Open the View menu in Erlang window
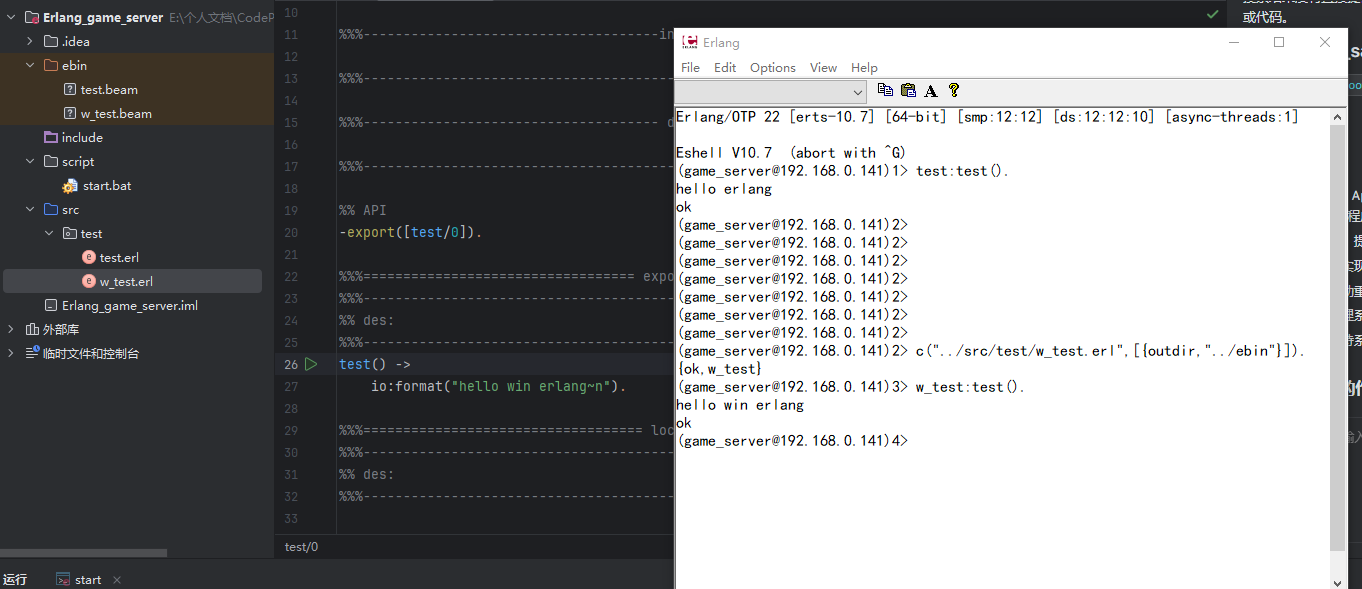Screen dimensions: 1362x589 823,68
